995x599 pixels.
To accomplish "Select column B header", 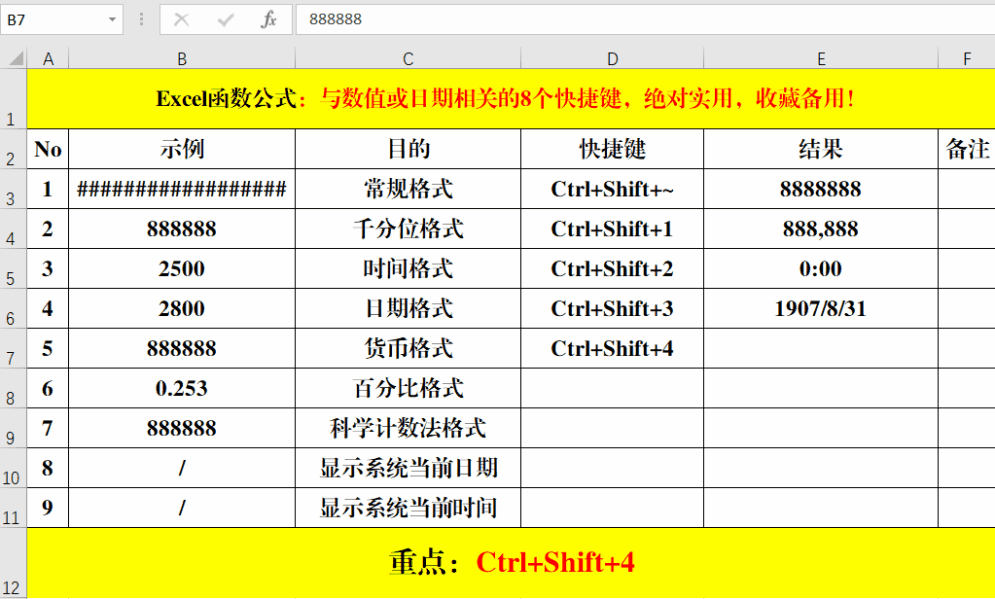I will (x=182, y=59).
